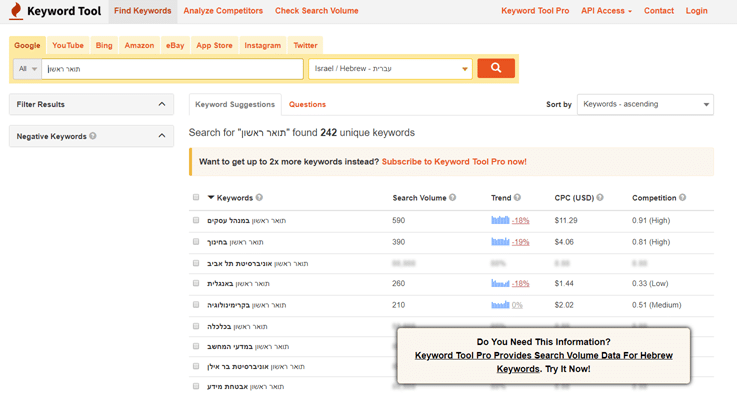Click trend chart in 260 volume row

coord(500,283)
